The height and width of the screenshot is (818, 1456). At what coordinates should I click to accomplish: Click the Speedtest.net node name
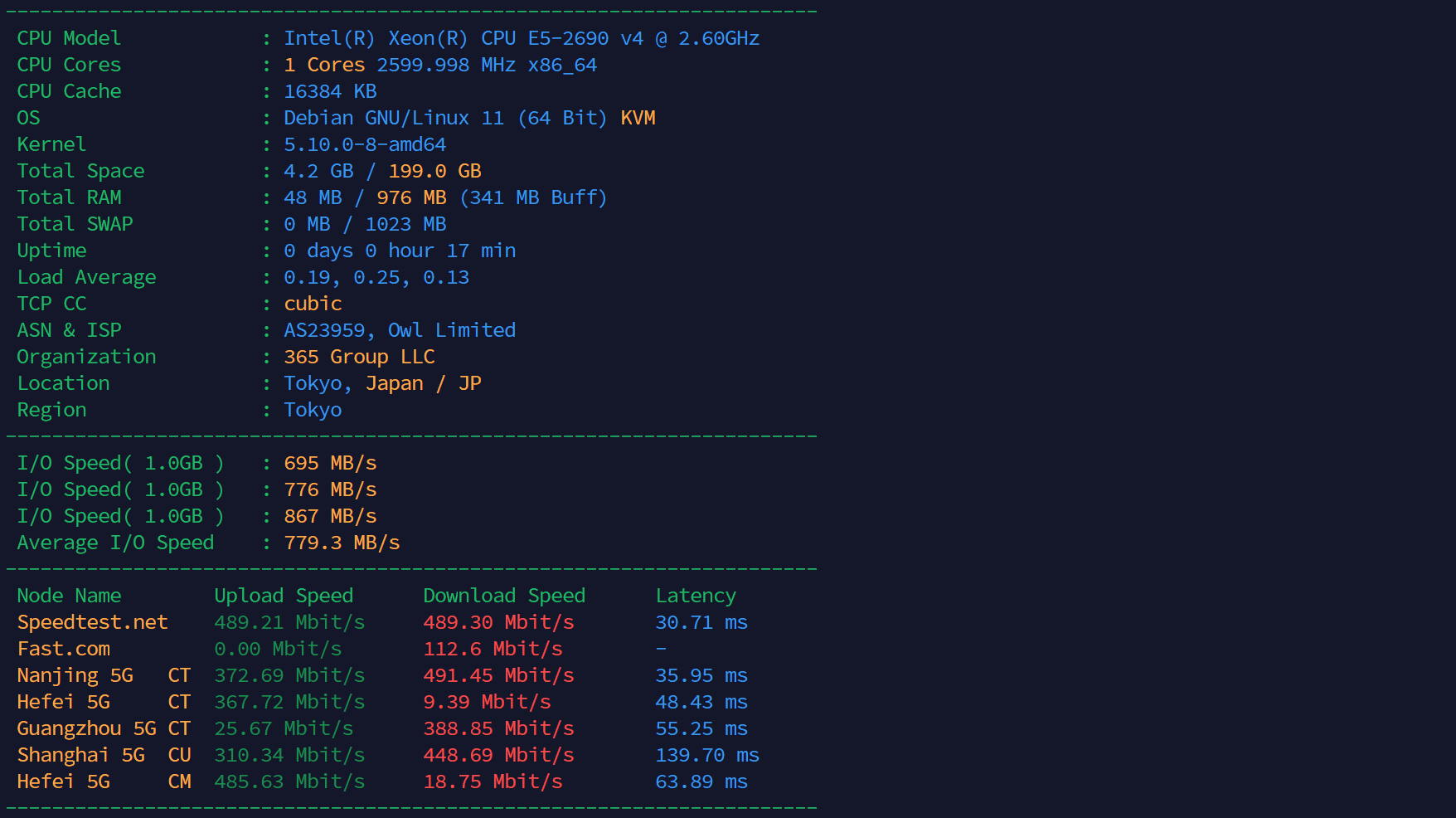click(92, 622)
